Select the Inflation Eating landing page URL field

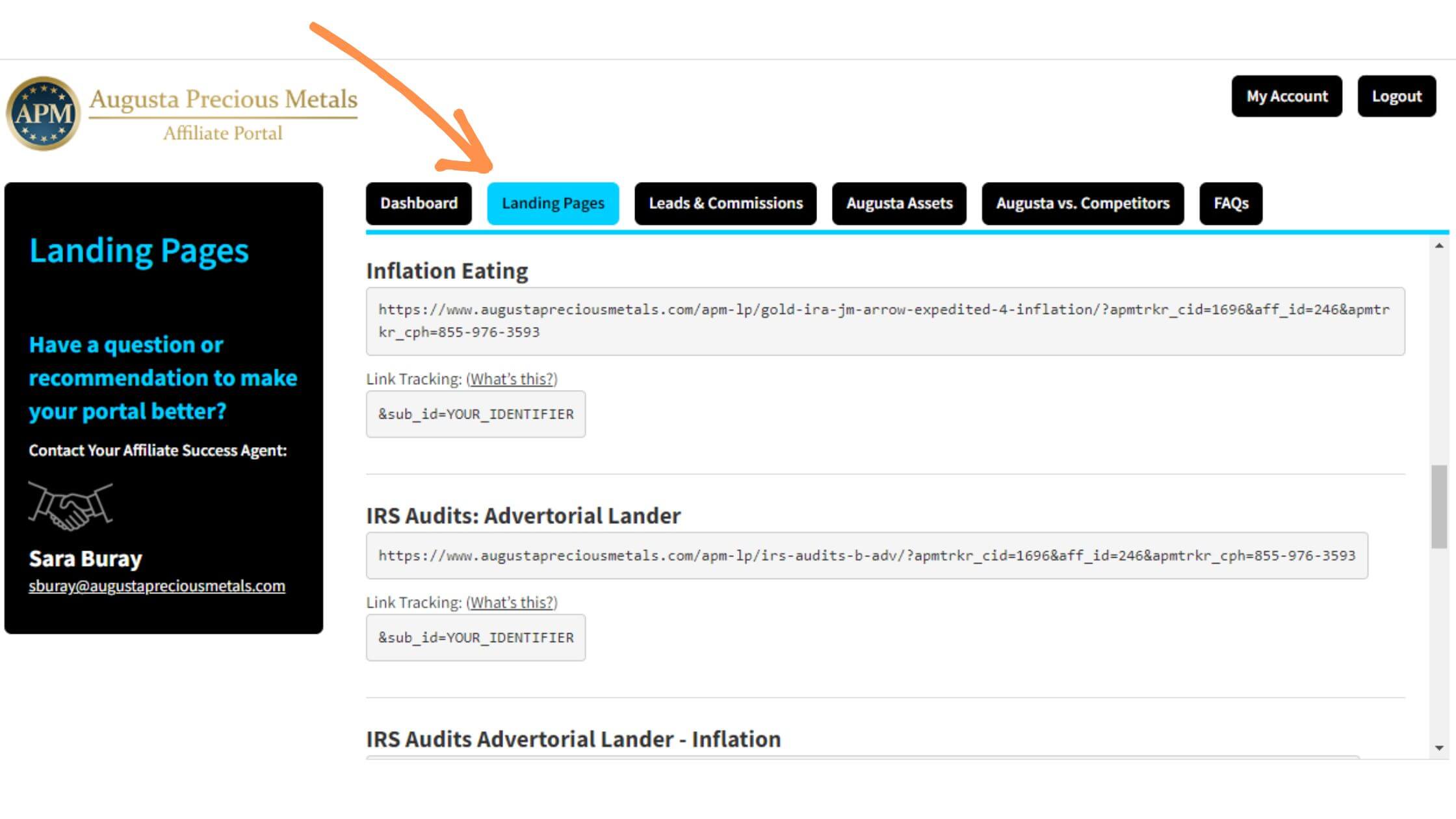(885, 321)
